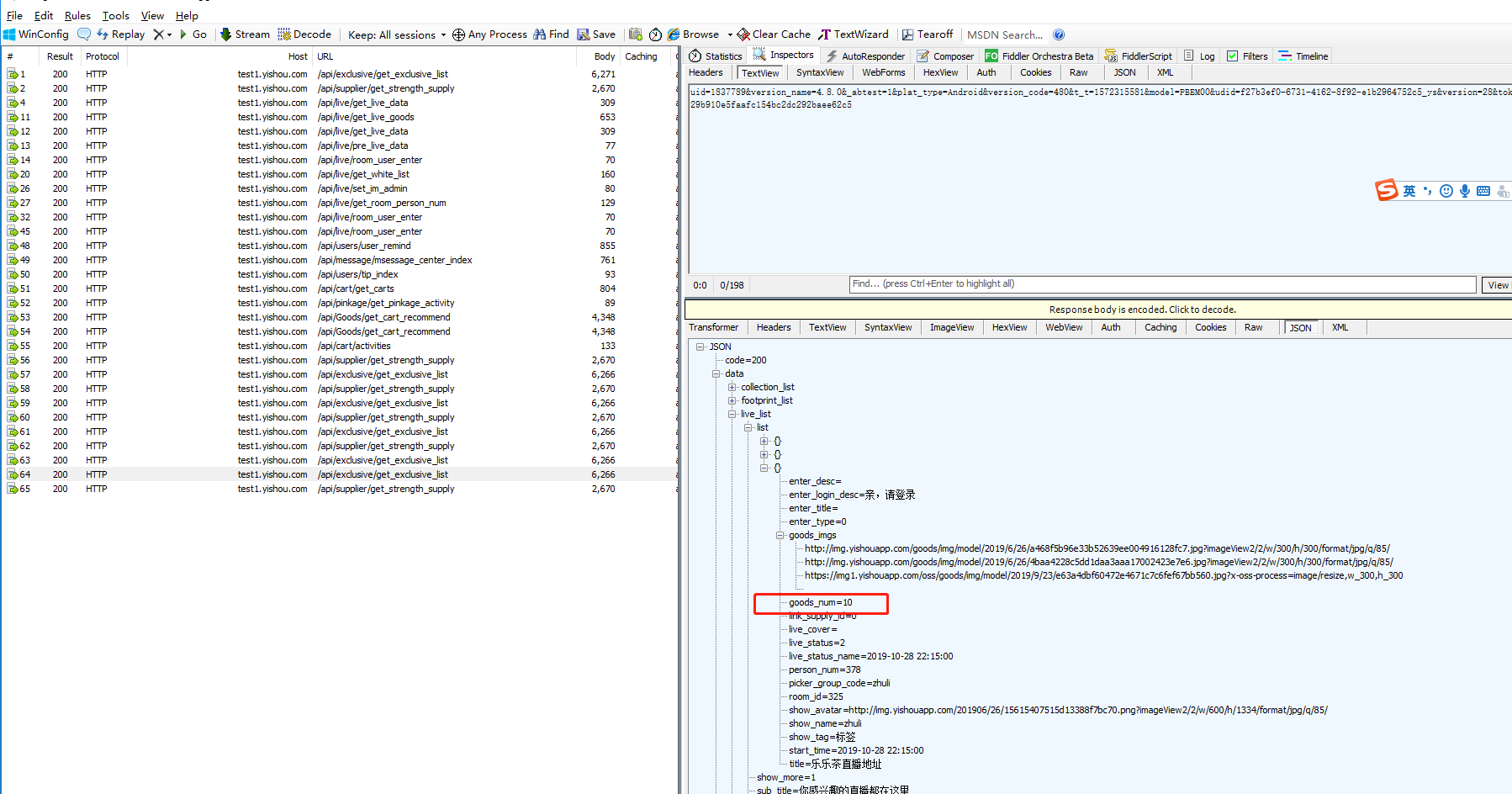Select session 49 msessage_center_index row

[x=340, y=260]
